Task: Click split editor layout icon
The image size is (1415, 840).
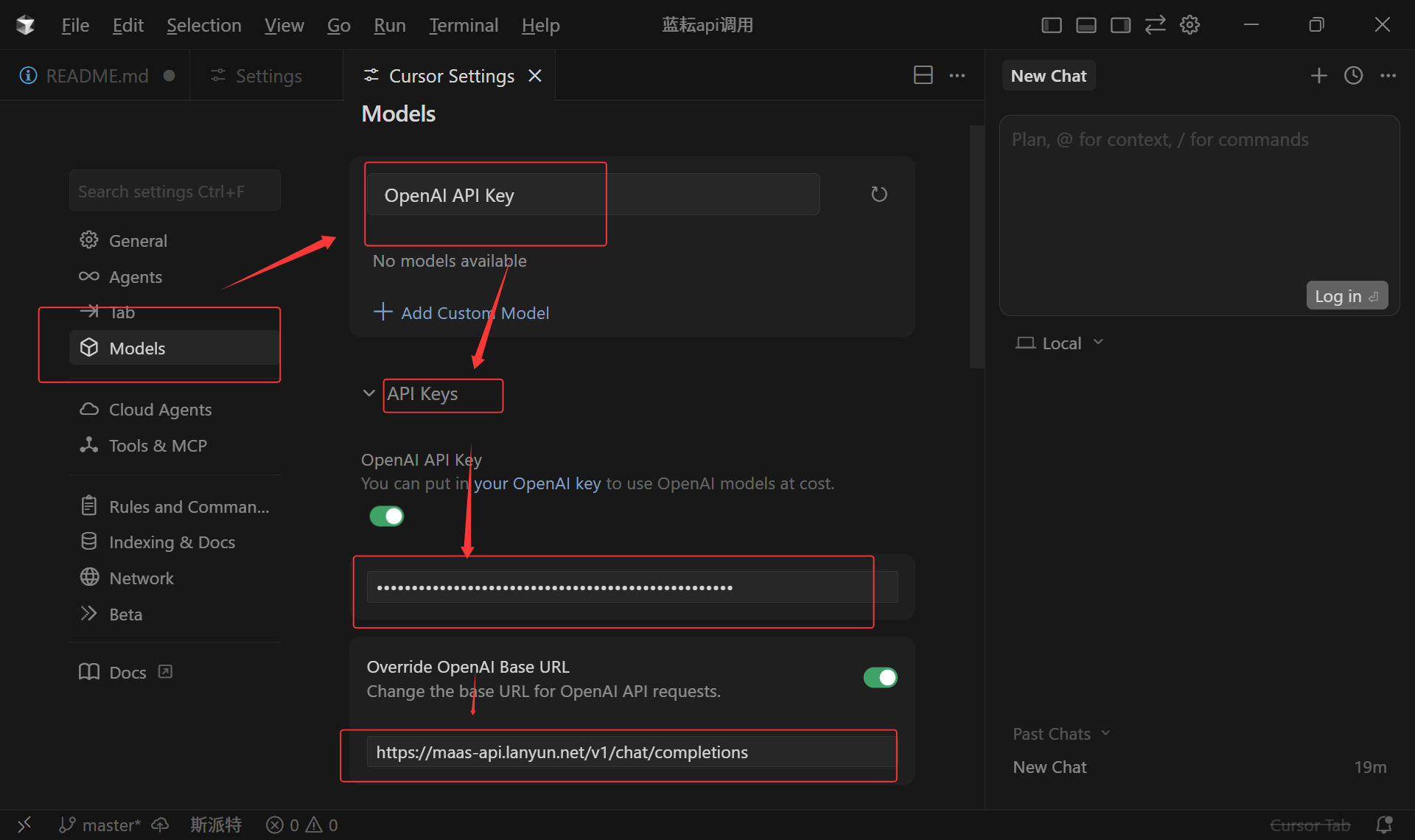Action: (923, 75)
